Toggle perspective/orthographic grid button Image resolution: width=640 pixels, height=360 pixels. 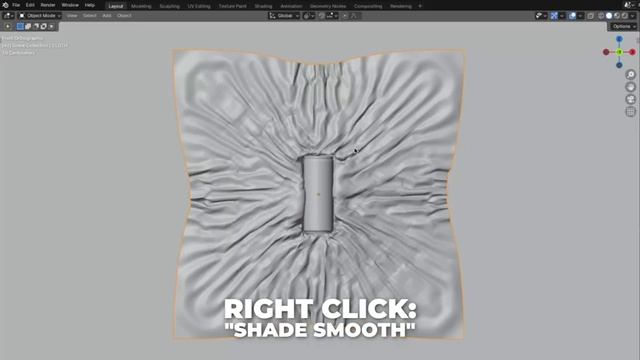click(631, 112)
